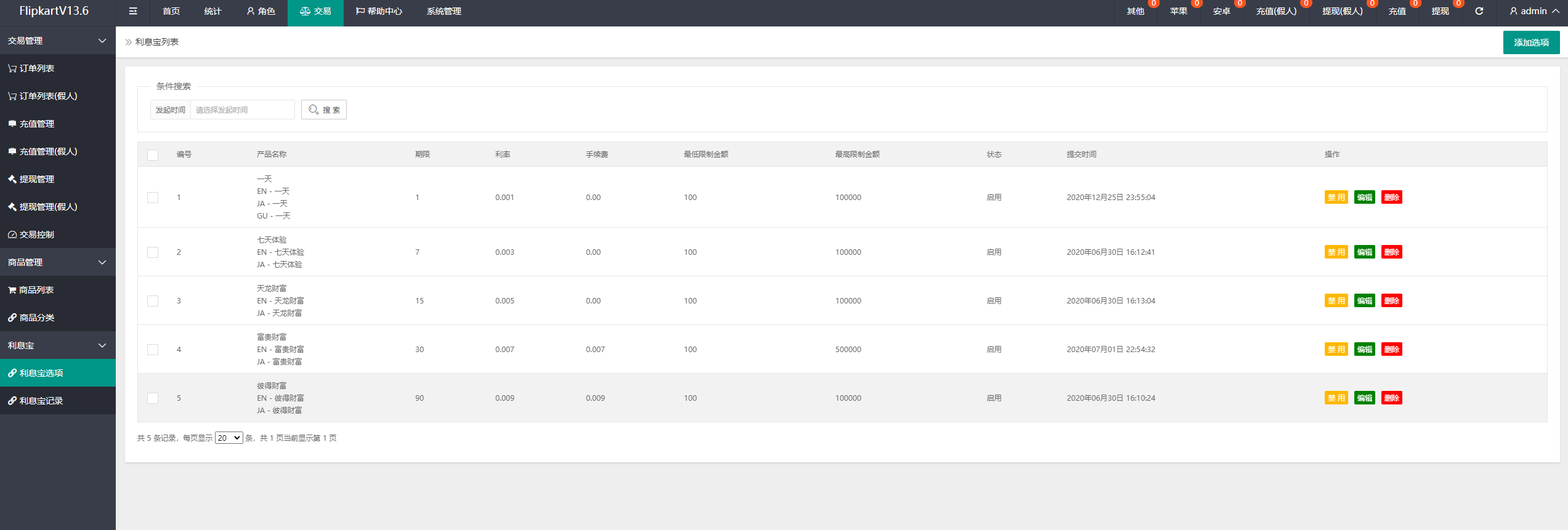Screen dimensions: 1568x530
Task: Go to 充值管理 sidebar item
Action: point(58,124)
